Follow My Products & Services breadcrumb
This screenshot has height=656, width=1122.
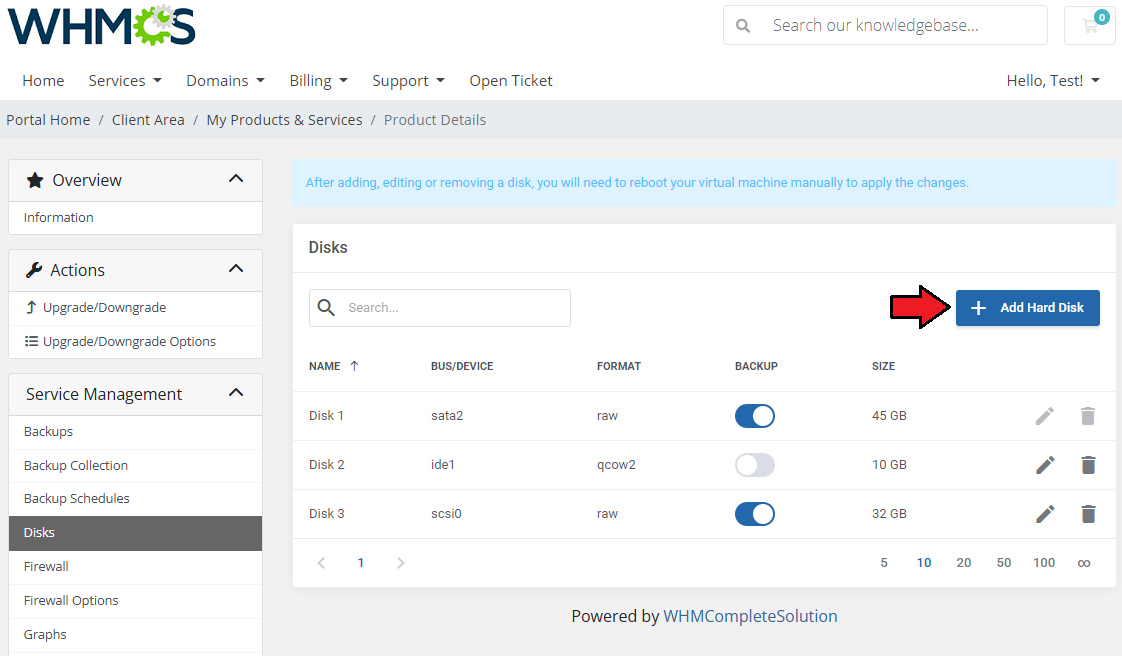(x=284, y=120)
